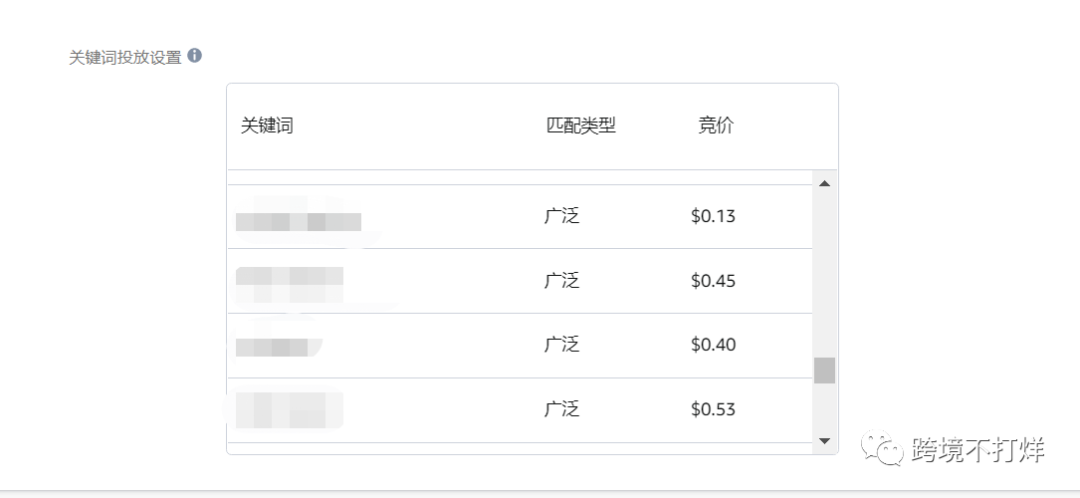Click the keyword list scrollbar thumb
Viewport: 1080px width, 498px height.
(x=824, y=371)
